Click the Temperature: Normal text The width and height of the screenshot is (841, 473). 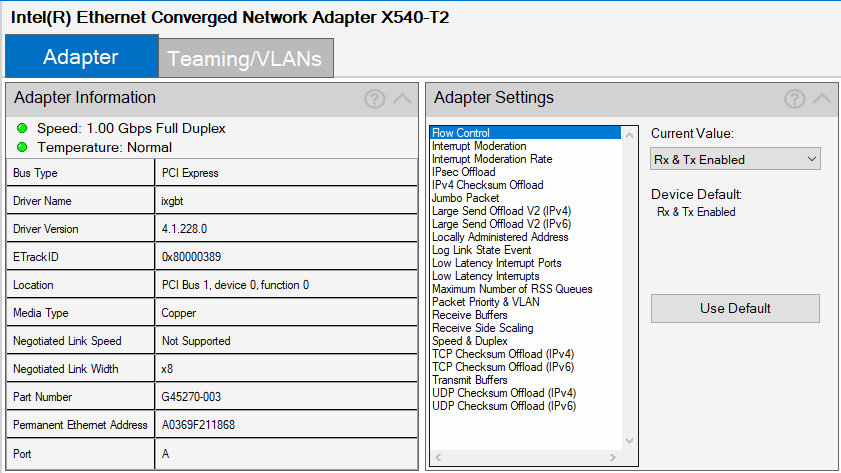105,147
